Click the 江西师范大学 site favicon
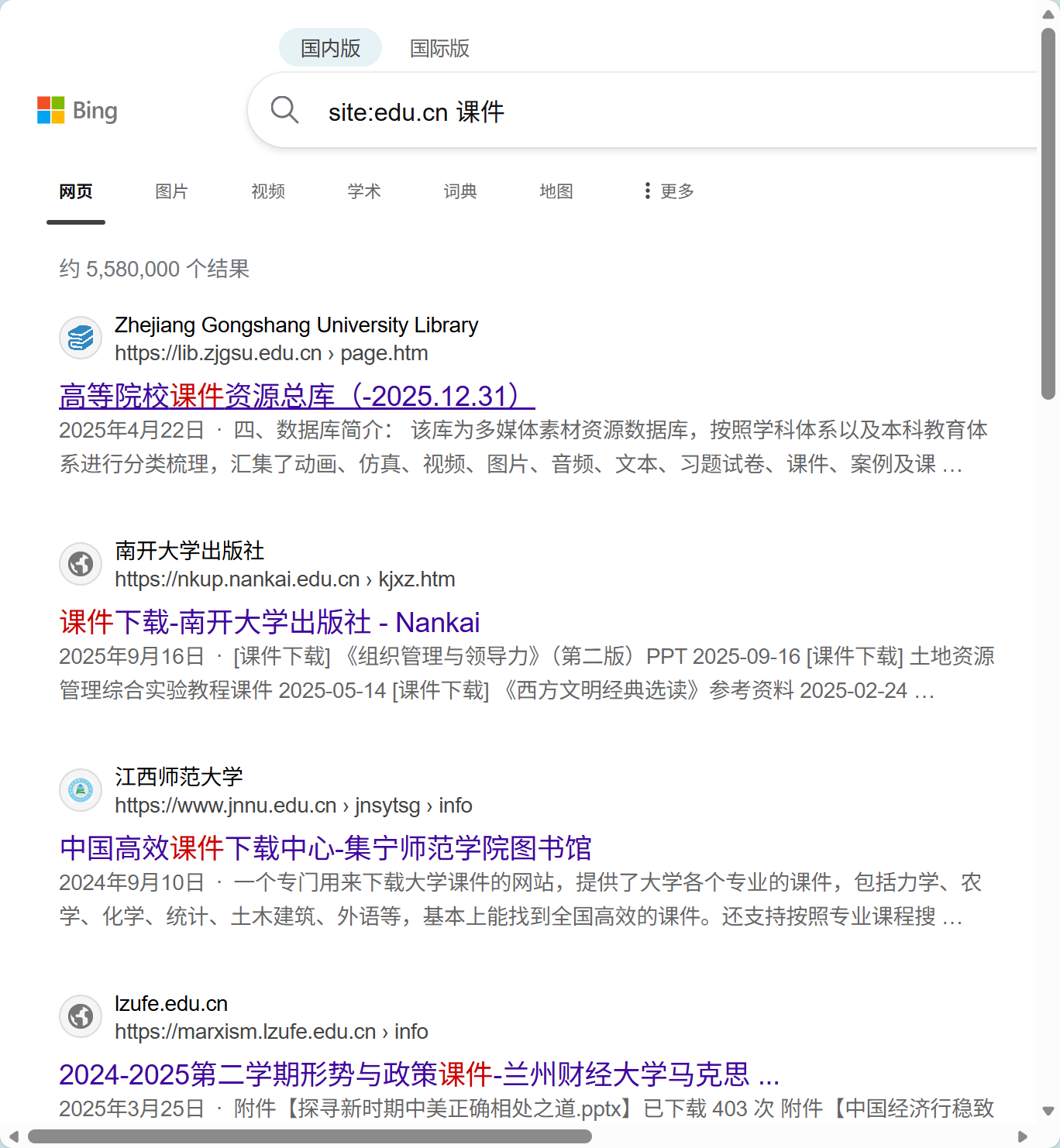 (x=81, y=790)
